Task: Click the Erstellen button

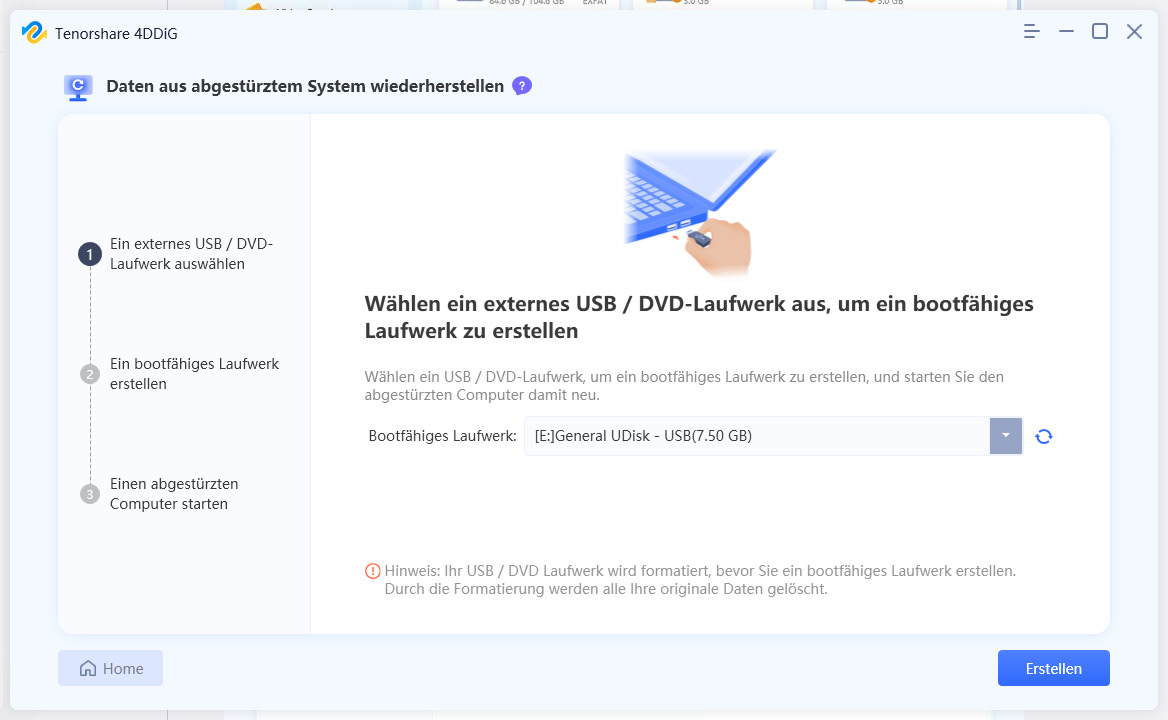Action: point(1053,668)
